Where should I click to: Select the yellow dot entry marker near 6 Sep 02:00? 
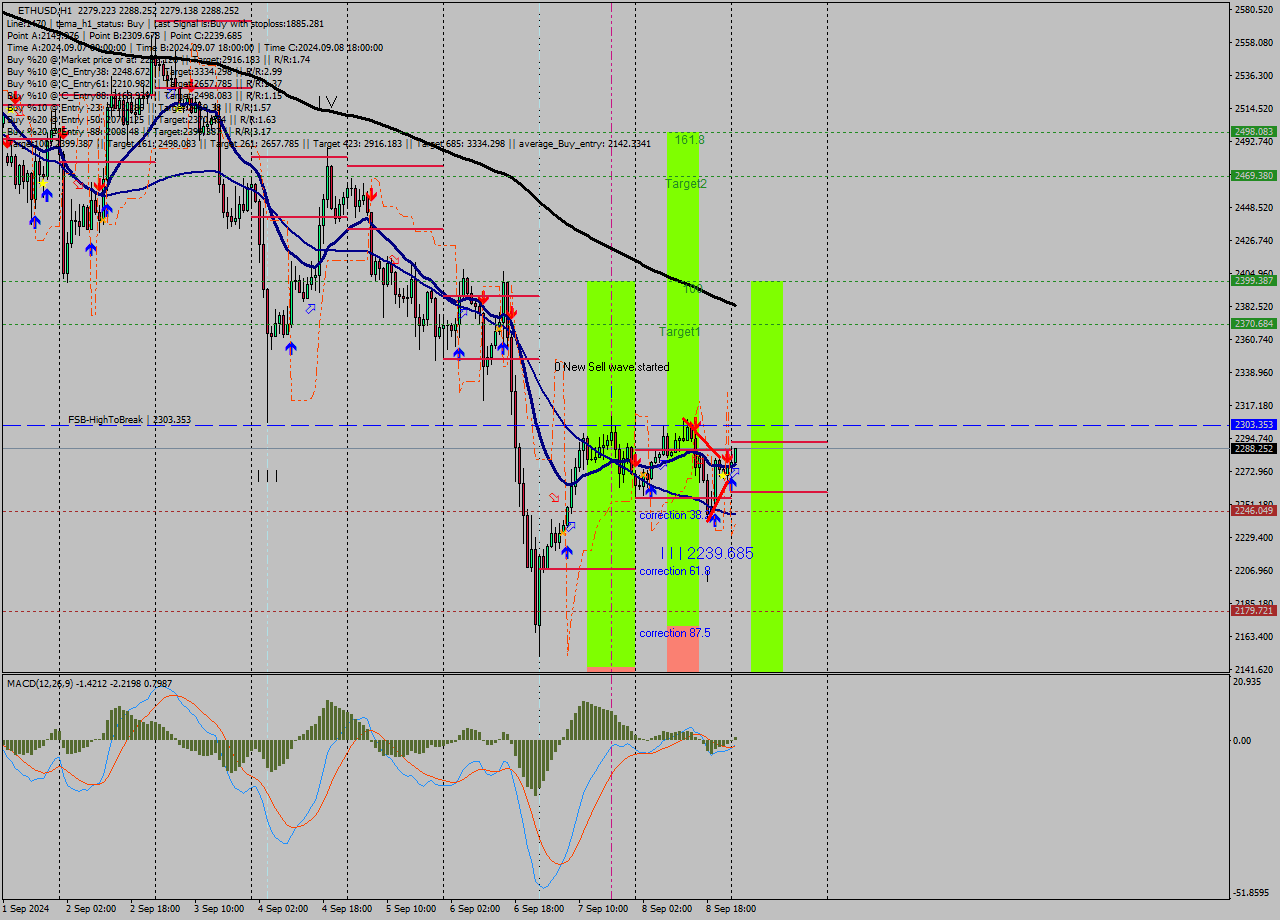499,328
